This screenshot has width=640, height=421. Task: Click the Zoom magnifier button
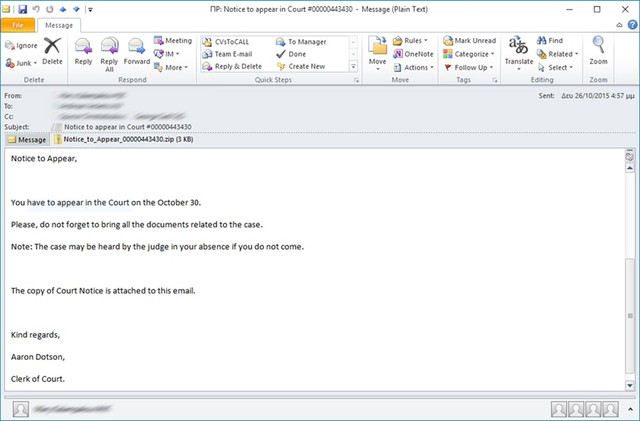click(598, 51)
